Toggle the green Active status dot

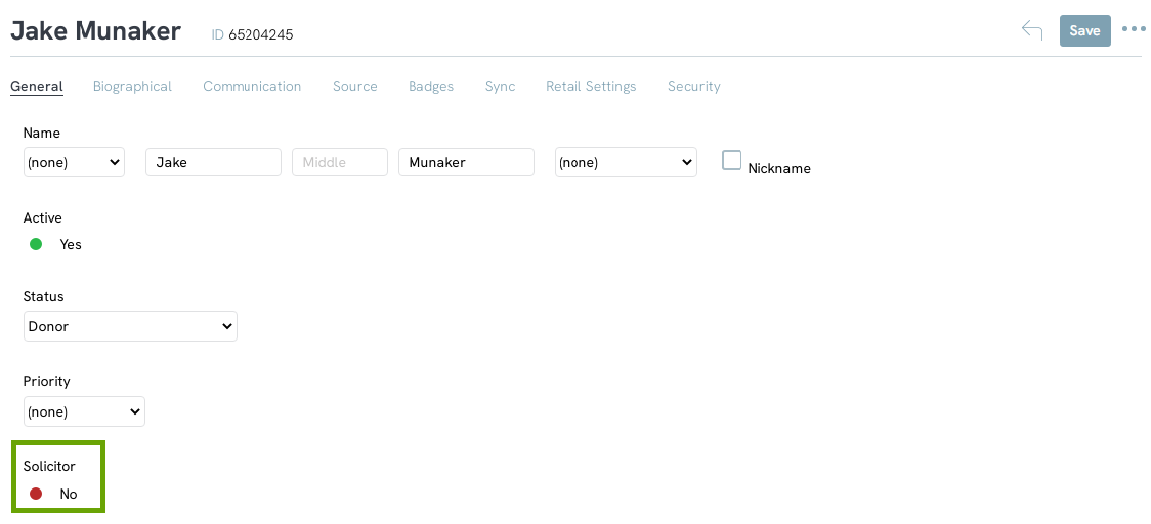click(36, 244)
